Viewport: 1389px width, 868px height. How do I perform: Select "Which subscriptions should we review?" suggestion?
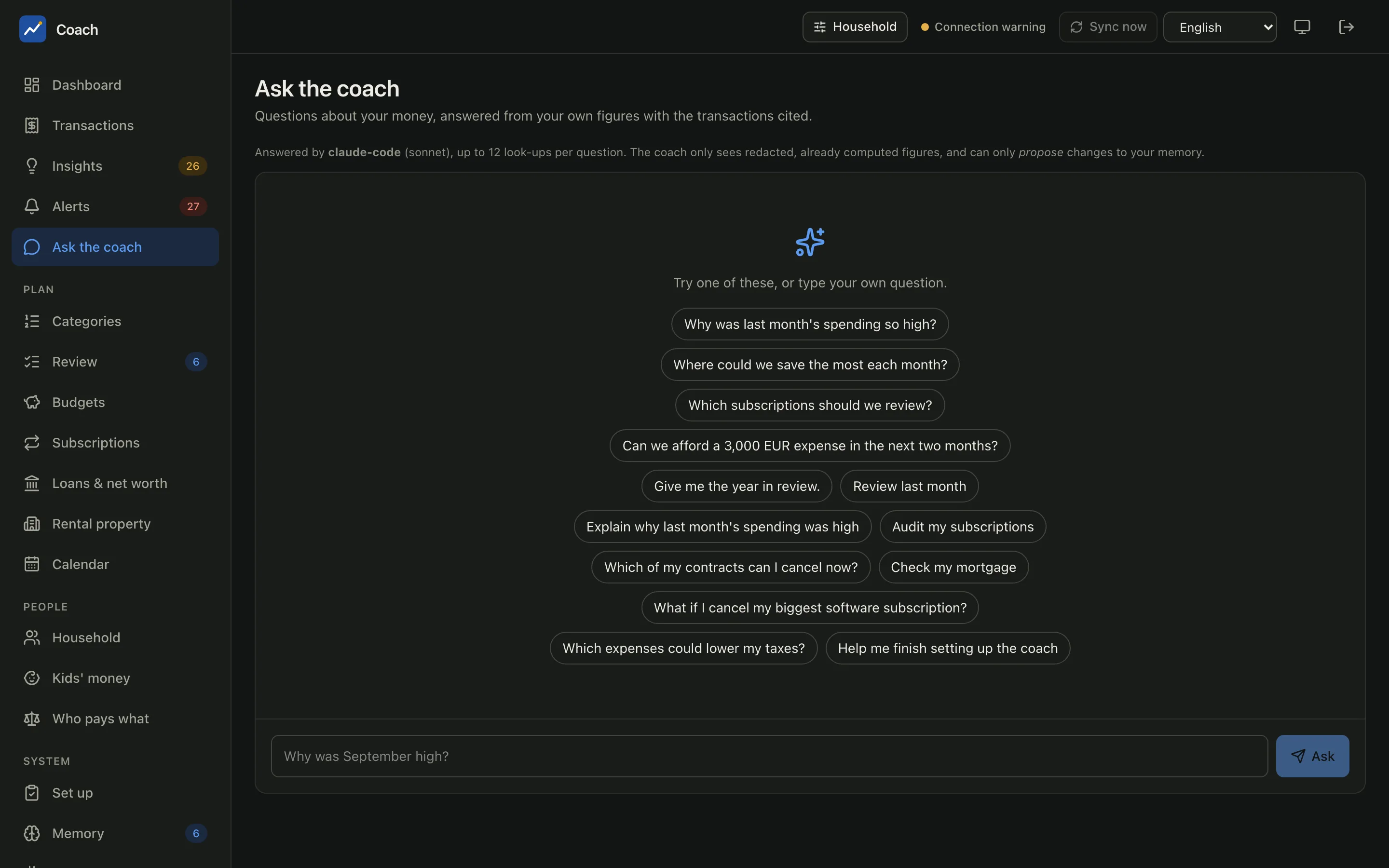810,405
